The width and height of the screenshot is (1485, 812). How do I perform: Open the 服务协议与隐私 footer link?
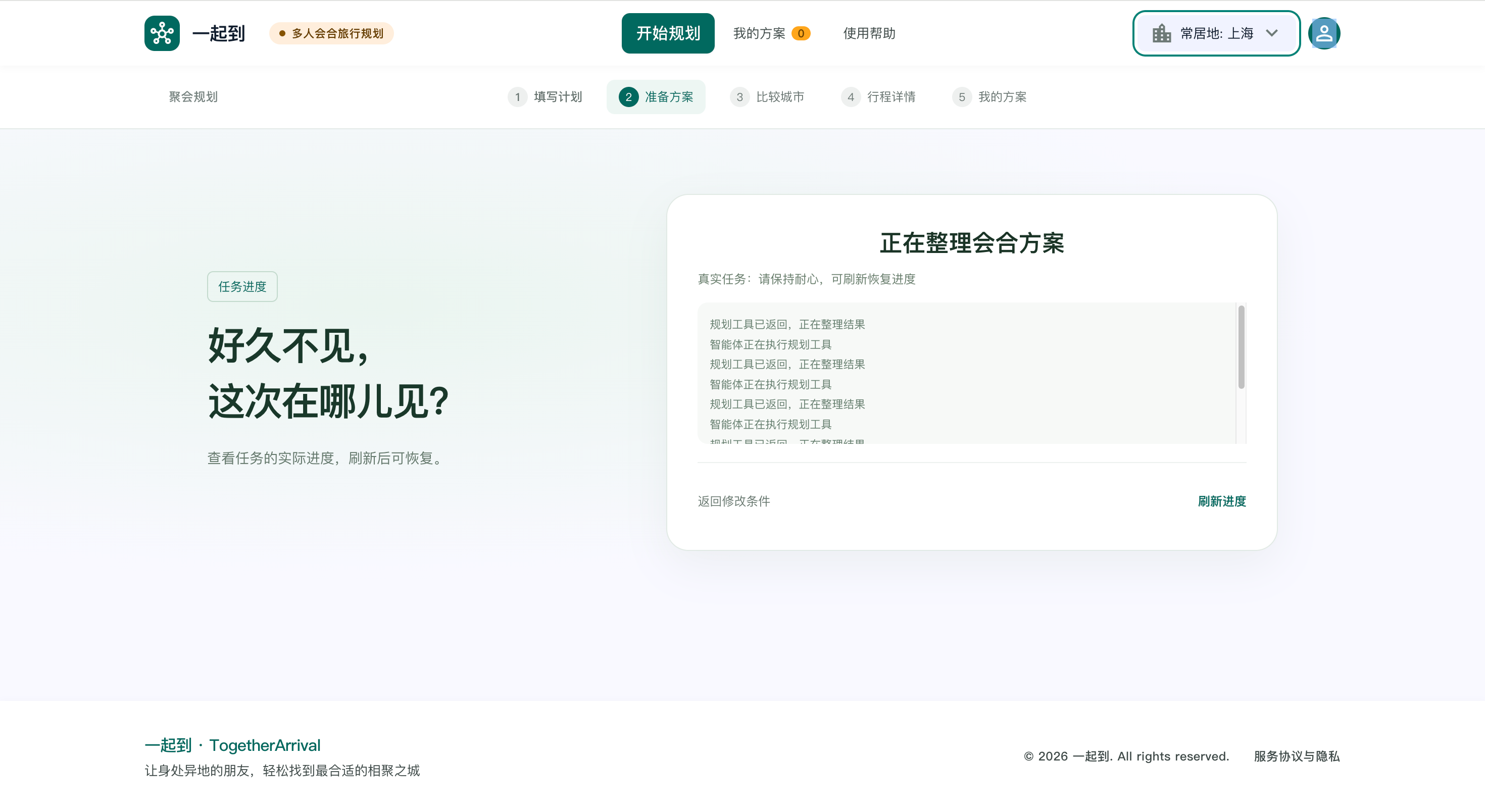1297,756
